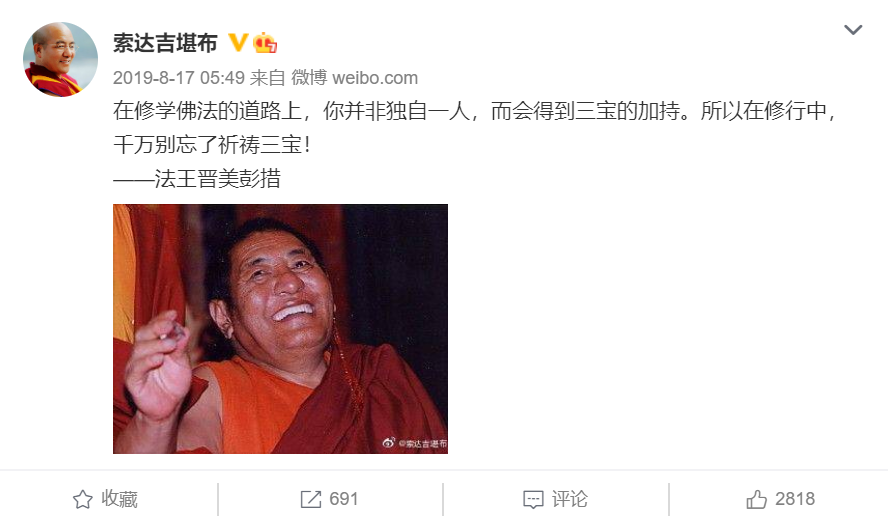Click the Weibo watermark on photo
This screenshot has height=525, width=888.
pyautogui.click(x=415, y=443)
